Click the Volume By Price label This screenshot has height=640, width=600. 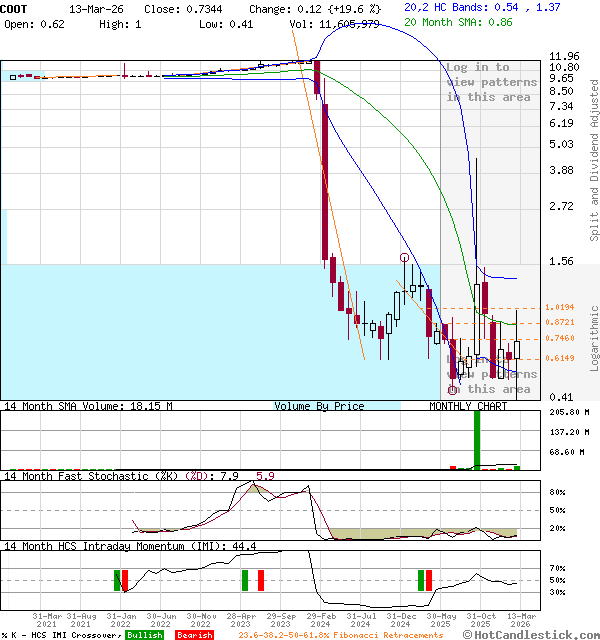pyautogui.click(x=319, y=406)
